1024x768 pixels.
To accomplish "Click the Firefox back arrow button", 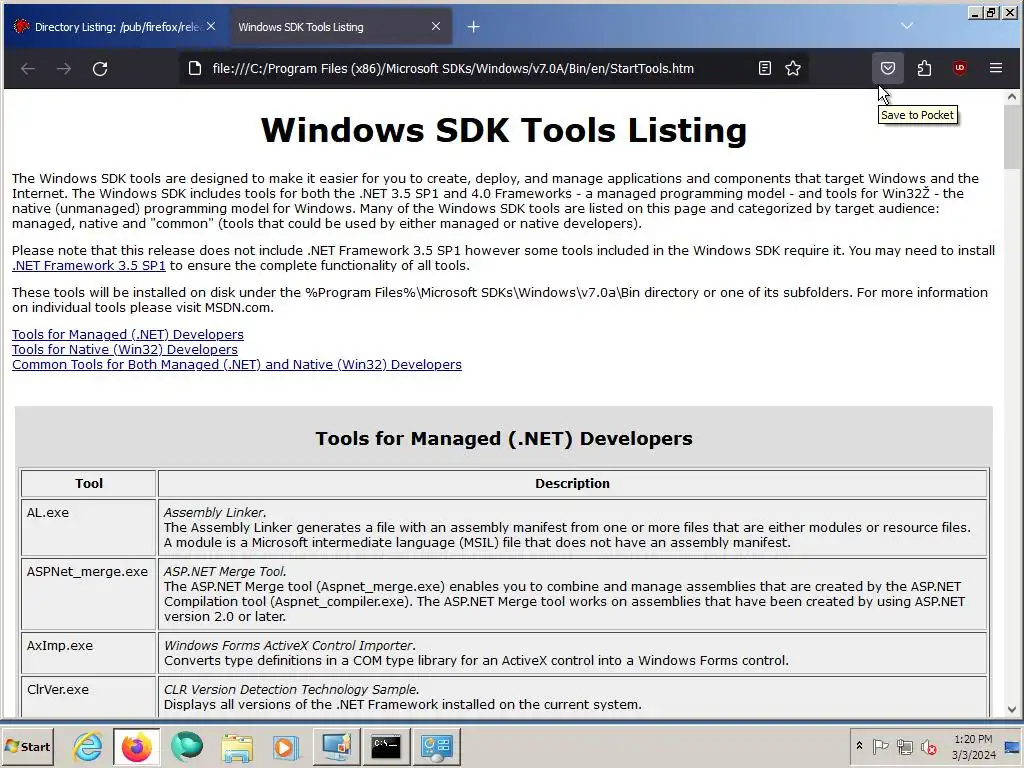I will pyautogui.click(x=27, y=69).
